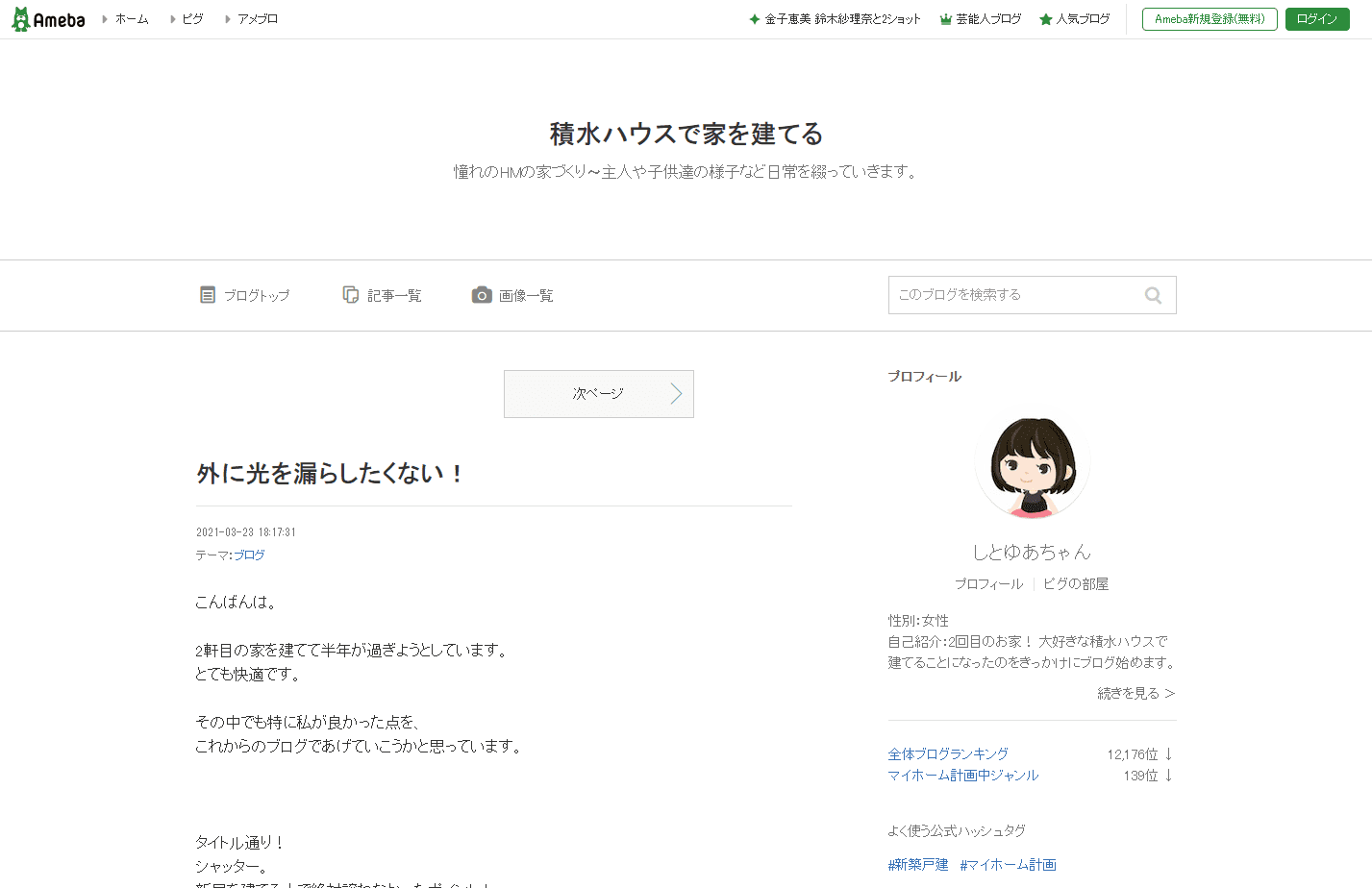The height and width of the screenshot is (888, 1372).
Task: Click chevron arrow on 次ページ button
Action: [x=676, y=394]
